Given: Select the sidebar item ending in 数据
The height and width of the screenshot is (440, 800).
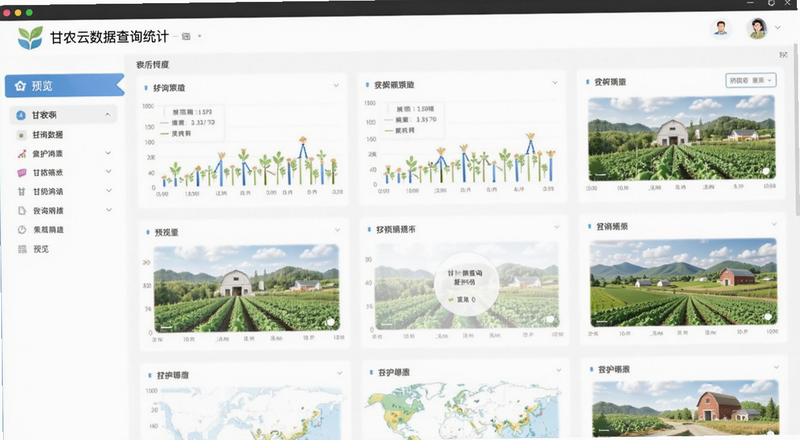Looking at the screenshot, I should [x=47, y=135].
